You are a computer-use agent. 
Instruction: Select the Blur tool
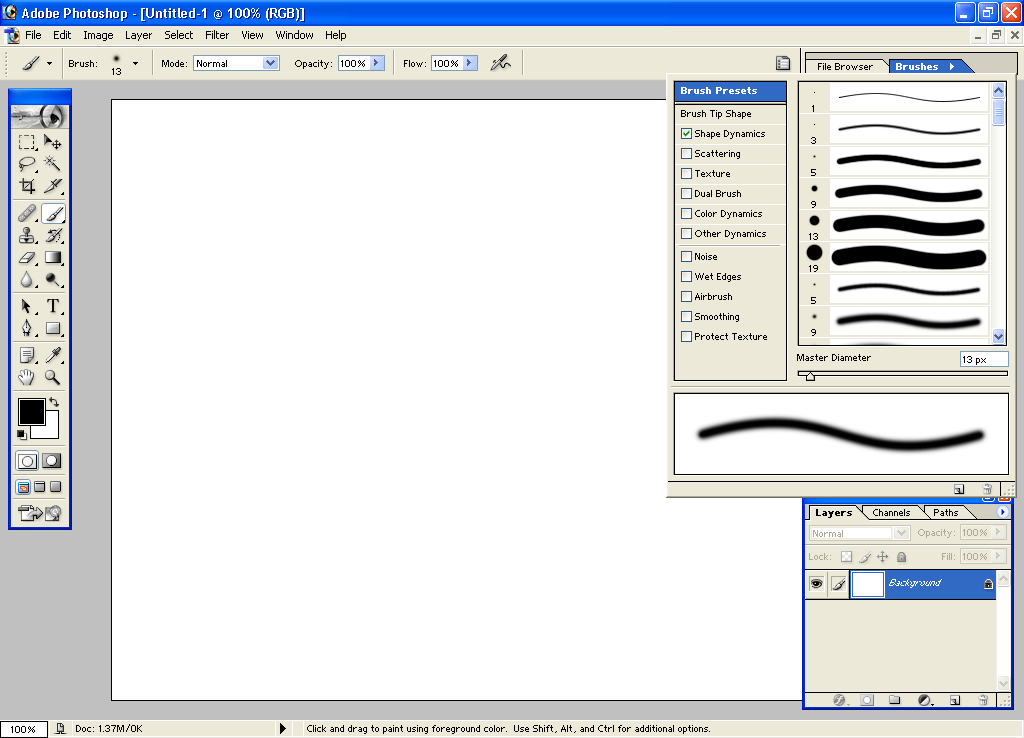click(27, 280)
